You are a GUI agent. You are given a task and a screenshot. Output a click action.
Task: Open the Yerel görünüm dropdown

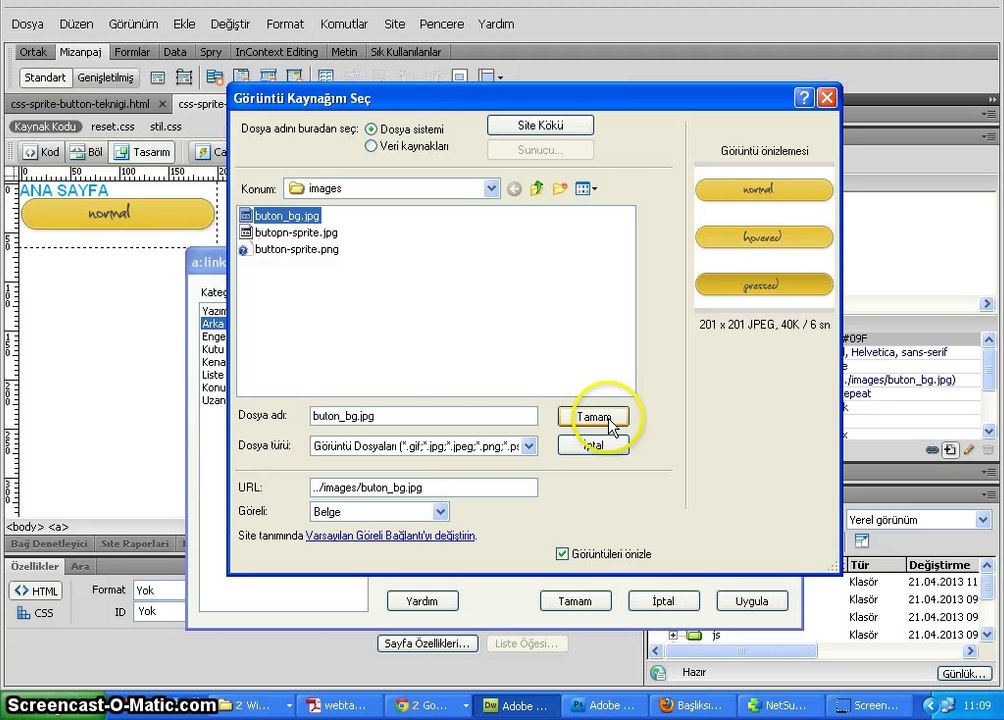[984, 520]
